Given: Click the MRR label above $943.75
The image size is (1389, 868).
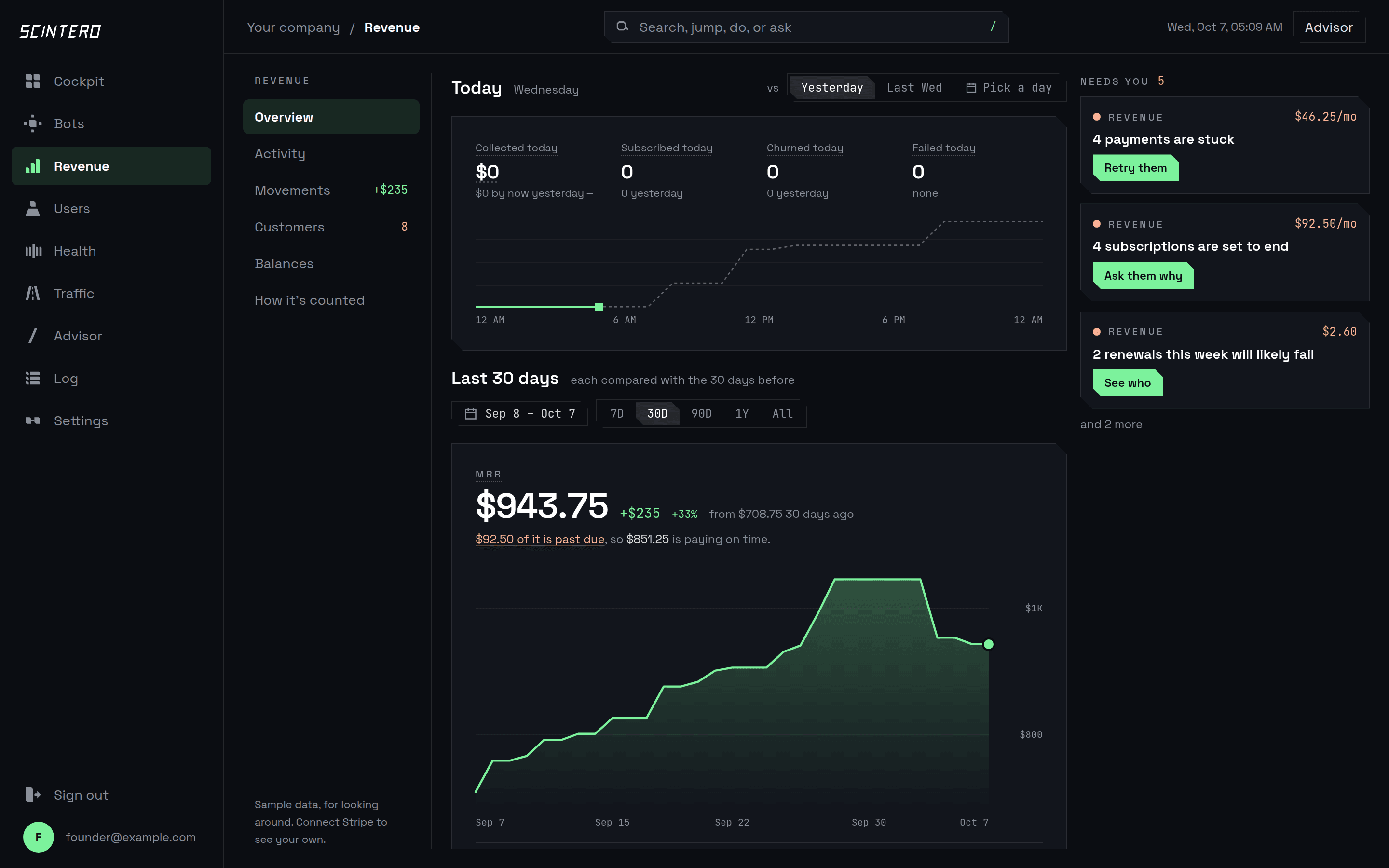Looking at the screenshot, I should coord(489,474).
